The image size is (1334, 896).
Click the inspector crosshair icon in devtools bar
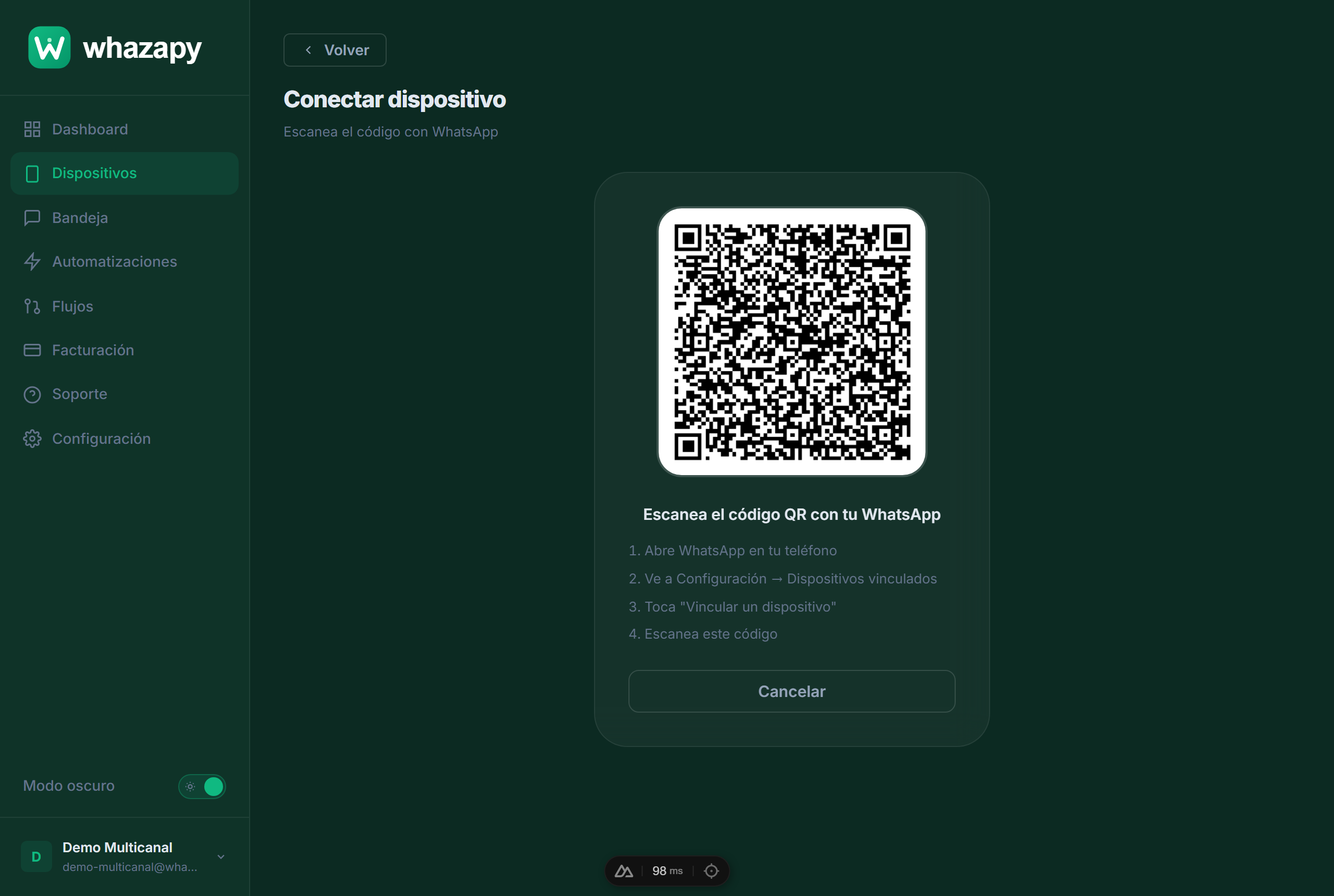(711, 871)
